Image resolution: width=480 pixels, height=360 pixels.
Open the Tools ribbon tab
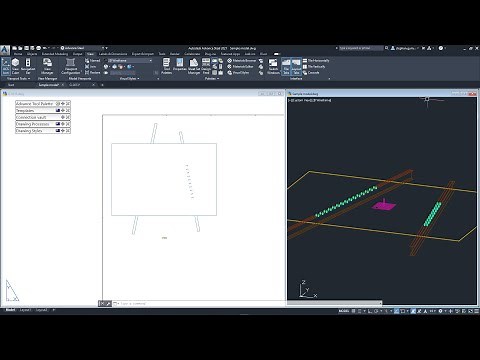pyautogui.click(x=162, y=54)
